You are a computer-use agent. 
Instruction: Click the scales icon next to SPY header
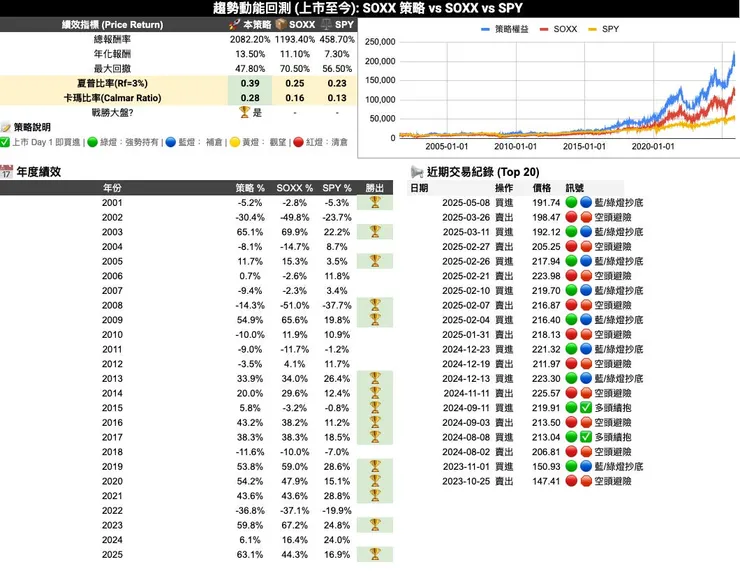pyautogui.click(x=326, y=24)
